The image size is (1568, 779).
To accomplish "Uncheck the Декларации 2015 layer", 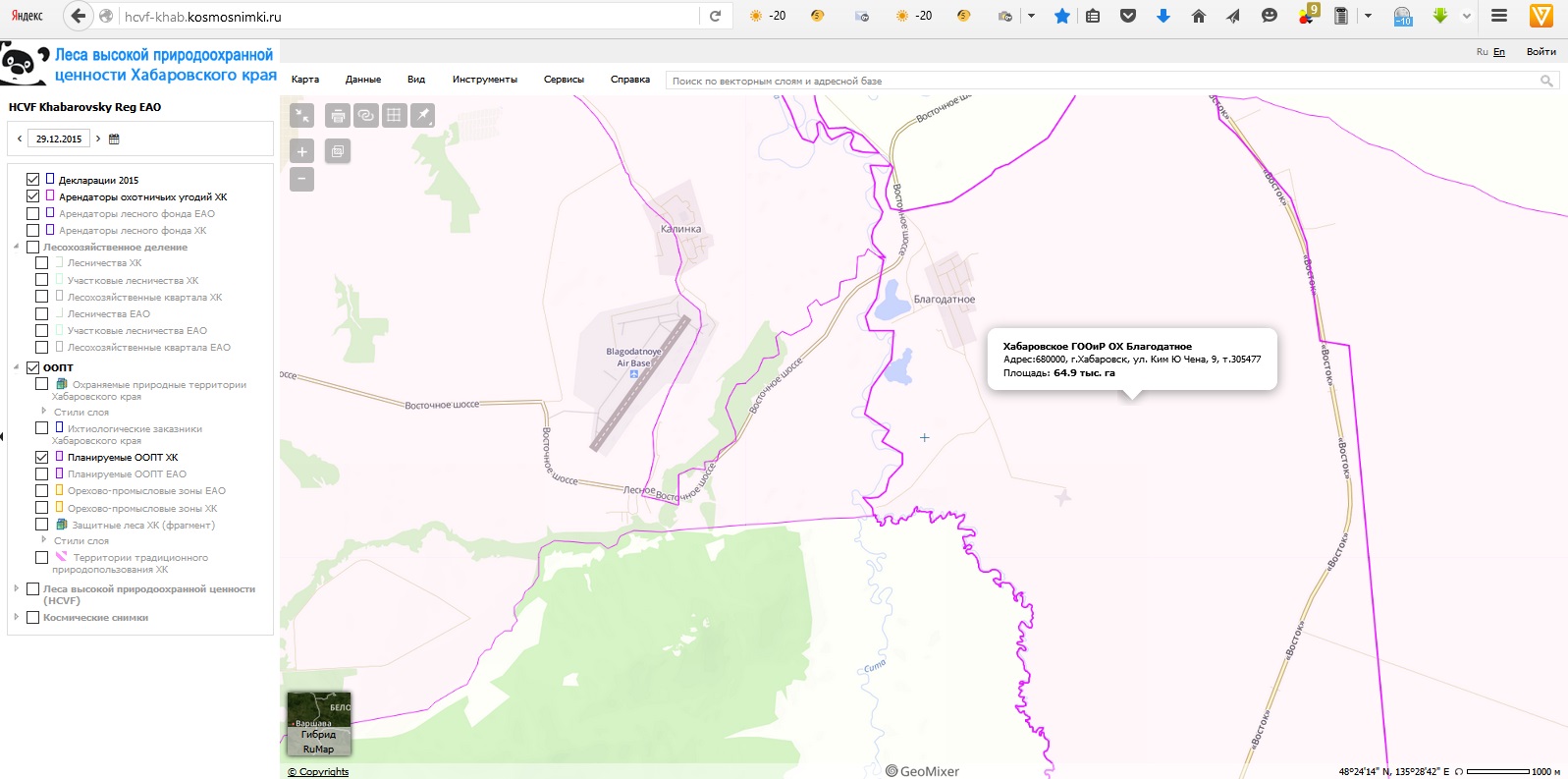I will click(33, 180).
